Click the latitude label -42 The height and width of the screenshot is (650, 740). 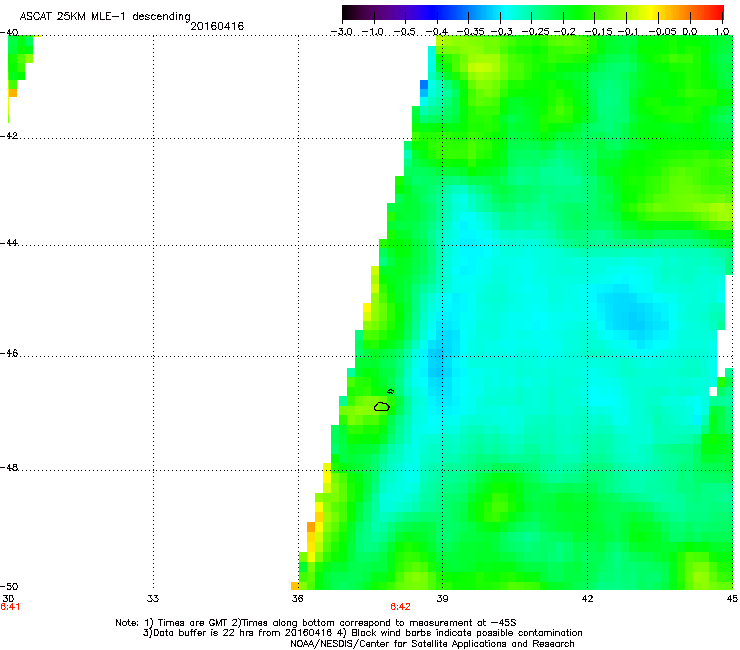9,135
